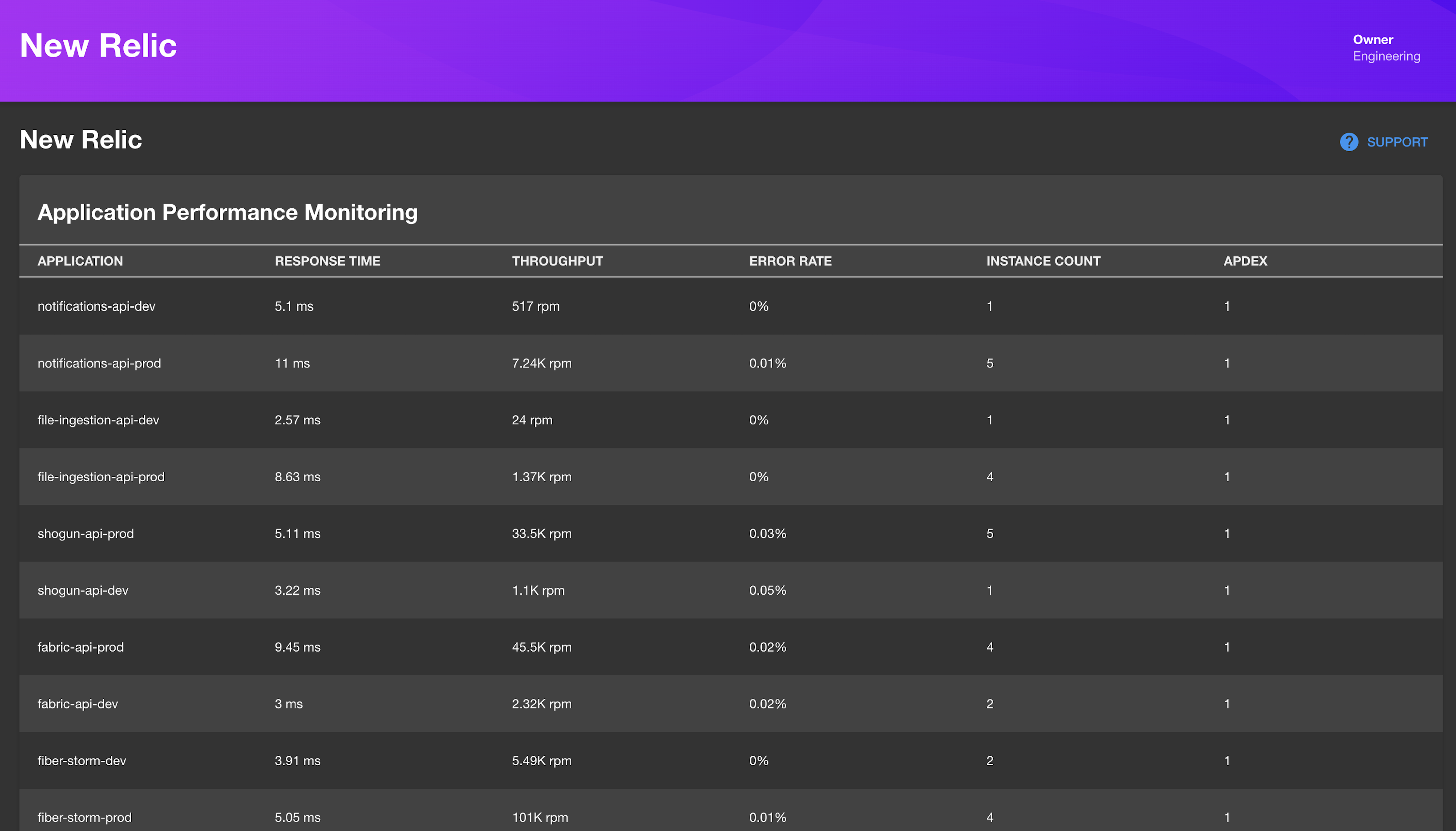Click the APDEX column header
1456x831 pixels.
pyautogui.click(x=1245, y=261)
